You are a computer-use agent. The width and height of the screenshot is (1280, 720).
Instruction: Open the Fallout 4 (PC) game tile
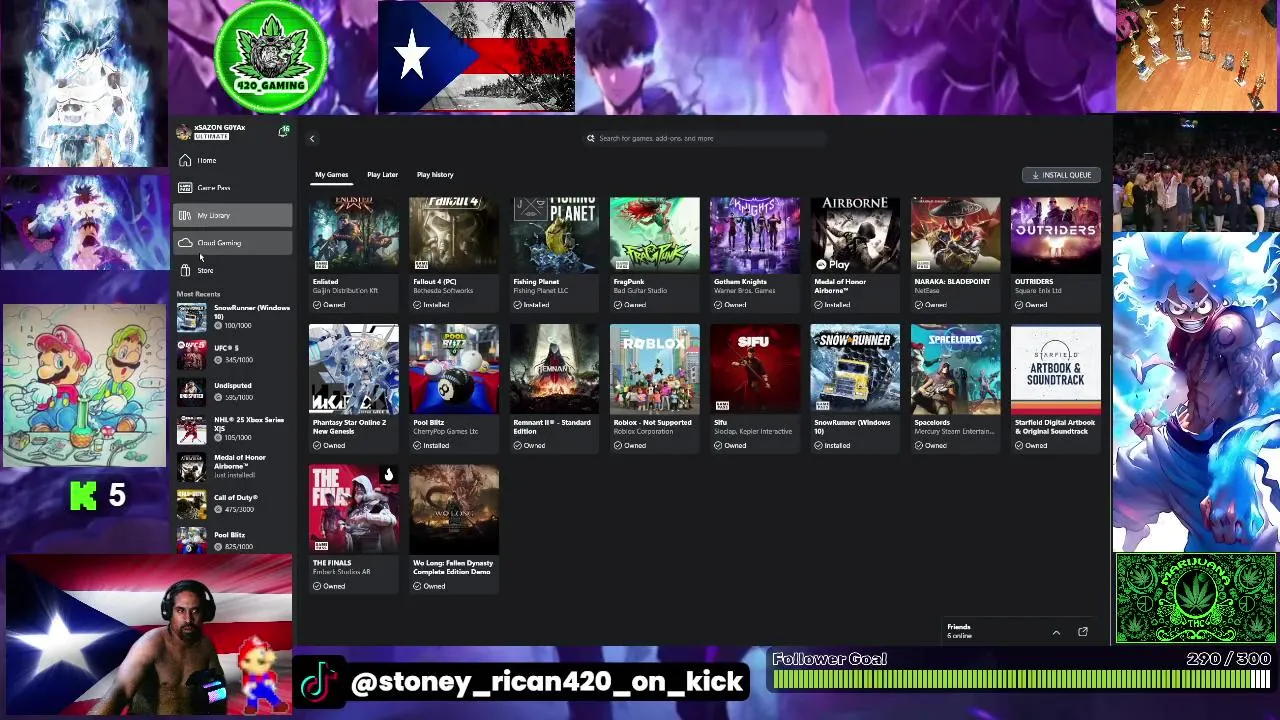coord(454,253)
